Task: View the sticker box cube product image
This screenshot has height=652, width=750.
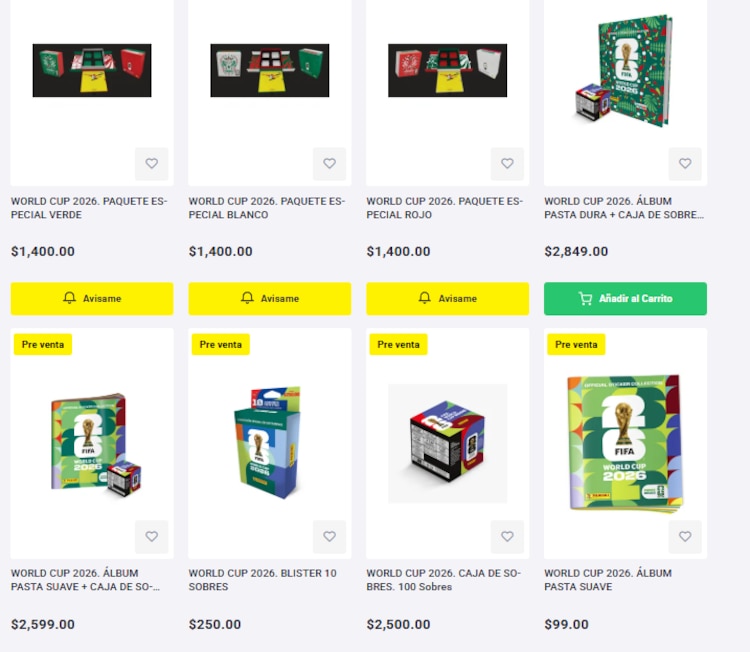Action: pos(448,443)
